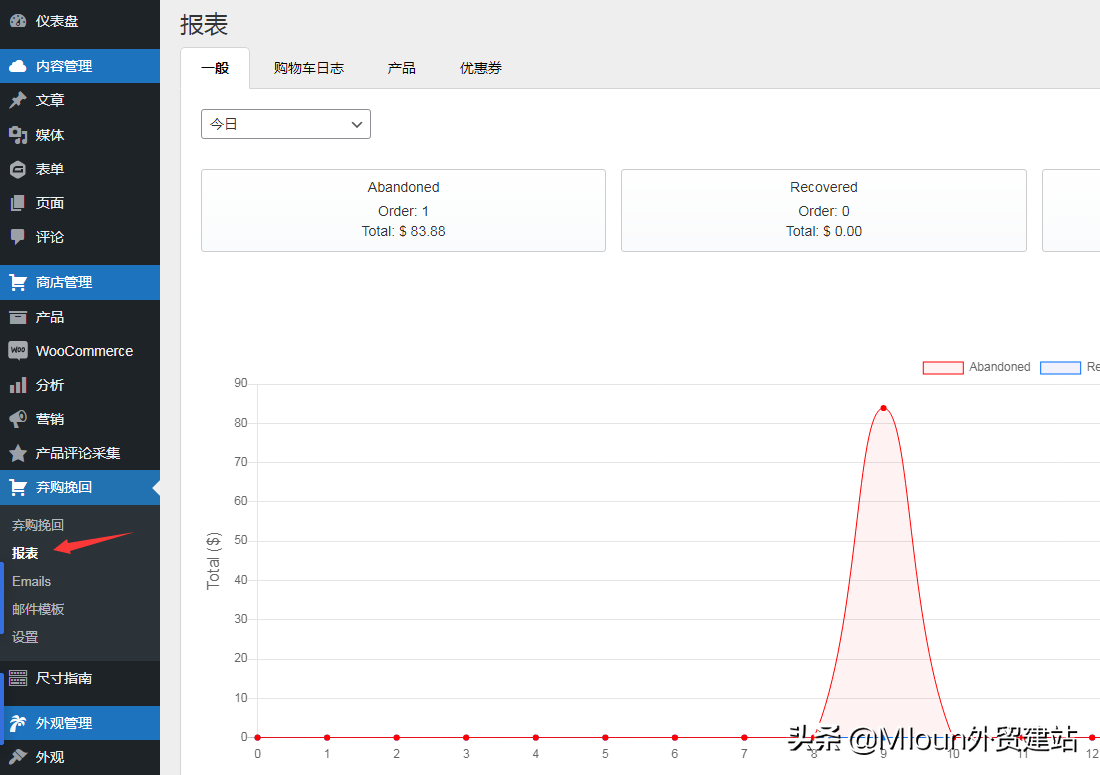Open the 分析 analytics menu
The width and height of the screenshot is (1100, 775).
click(x=80, y=385)
